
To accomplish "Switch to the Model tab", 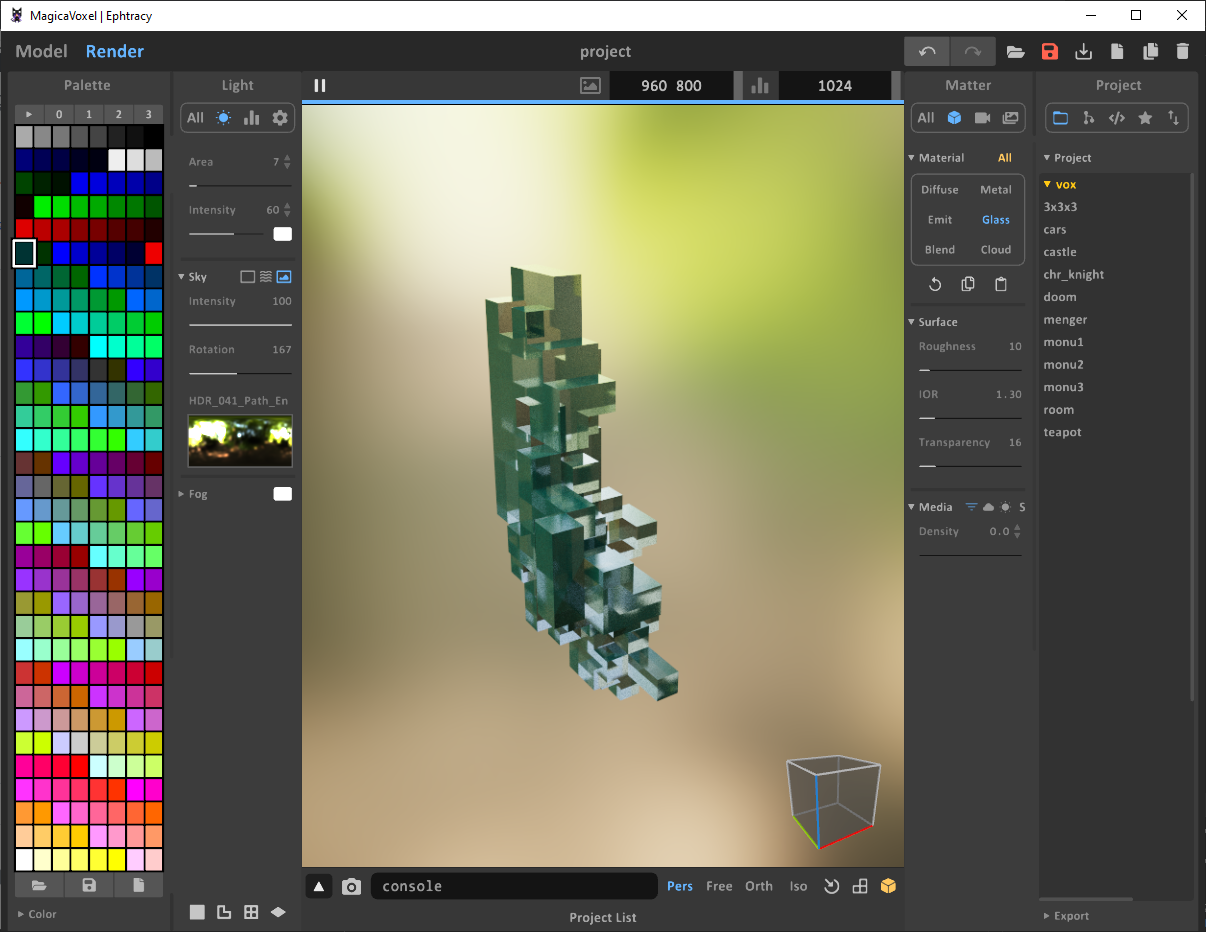I will click(42, 52).
